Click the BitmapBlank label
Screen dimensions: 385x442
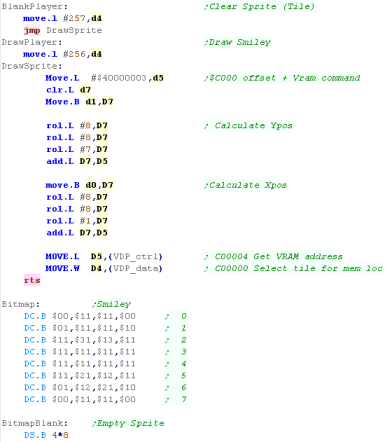coord(34,423)
